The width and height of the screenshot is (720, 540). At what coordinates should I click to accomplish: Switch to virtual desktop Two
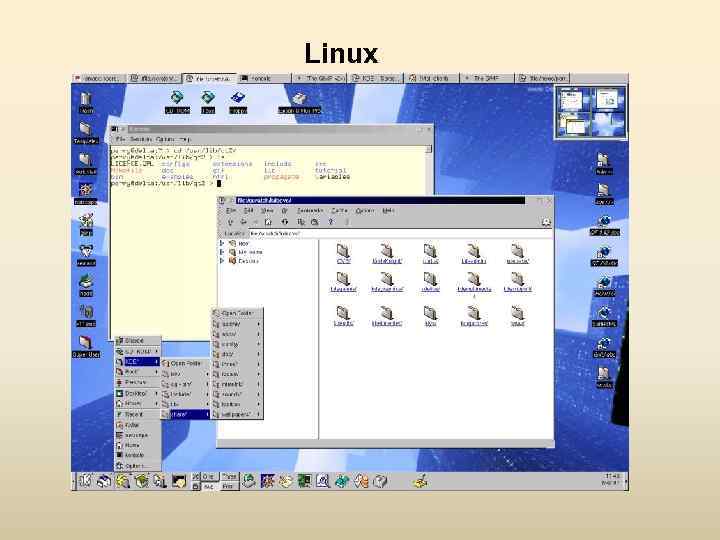pyautogui.click(x=208, y=486)
